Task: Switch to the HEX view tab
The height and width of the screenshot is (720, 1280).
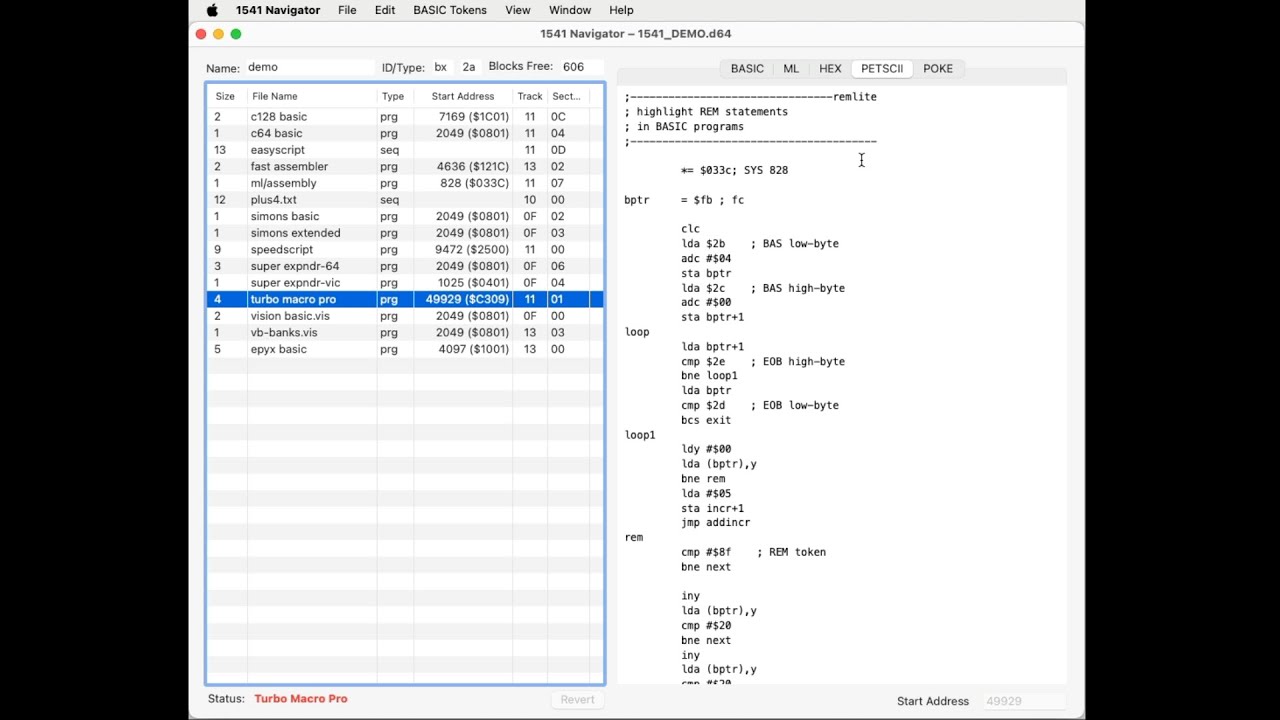Action: pos(830,69)
